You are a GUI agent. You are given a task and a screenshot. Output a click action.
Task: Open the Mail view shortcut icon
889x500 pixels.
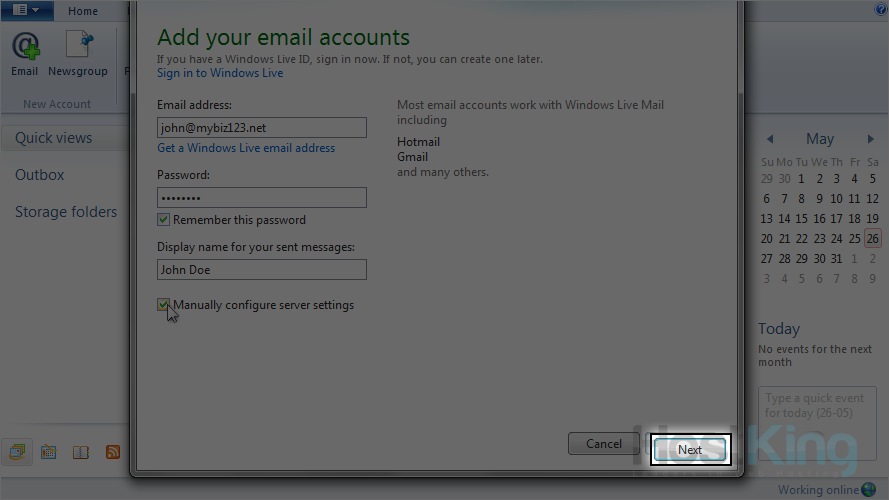(17, 452)
